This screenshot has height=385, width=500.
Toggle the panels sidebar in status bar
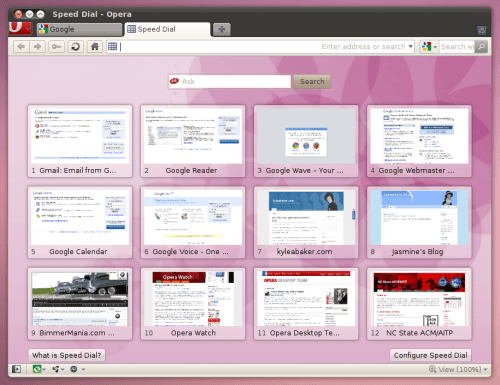(x=16, y=369)
